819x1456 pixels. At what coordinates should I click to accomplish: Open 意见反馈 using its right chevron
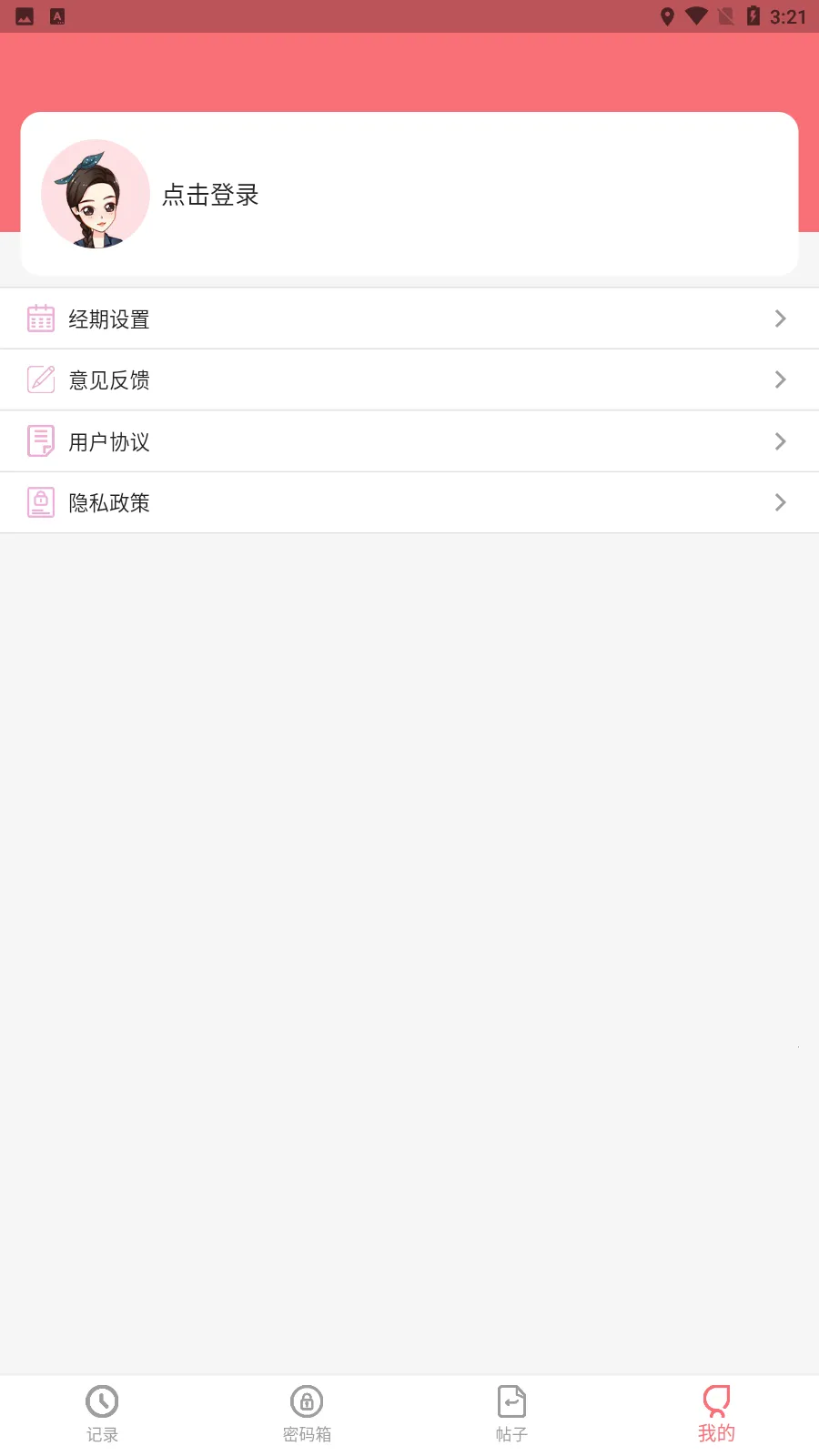780,379
